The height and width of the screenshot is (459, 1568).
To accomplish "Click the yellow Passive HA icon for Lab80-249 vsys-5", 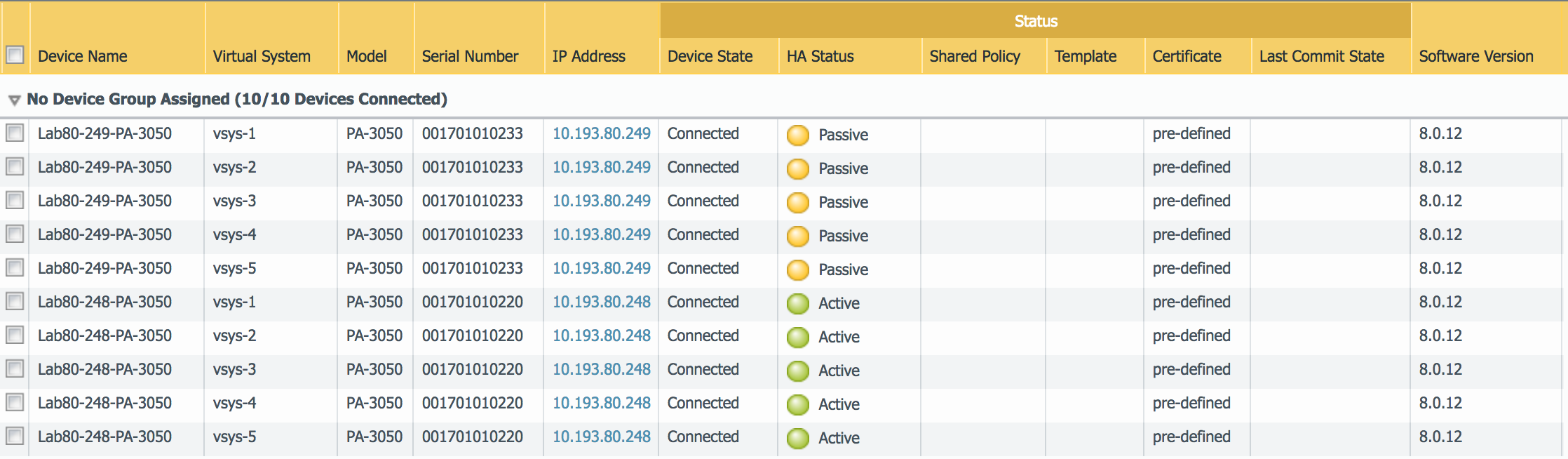I will pyautogui.click(x=797, y=270).
